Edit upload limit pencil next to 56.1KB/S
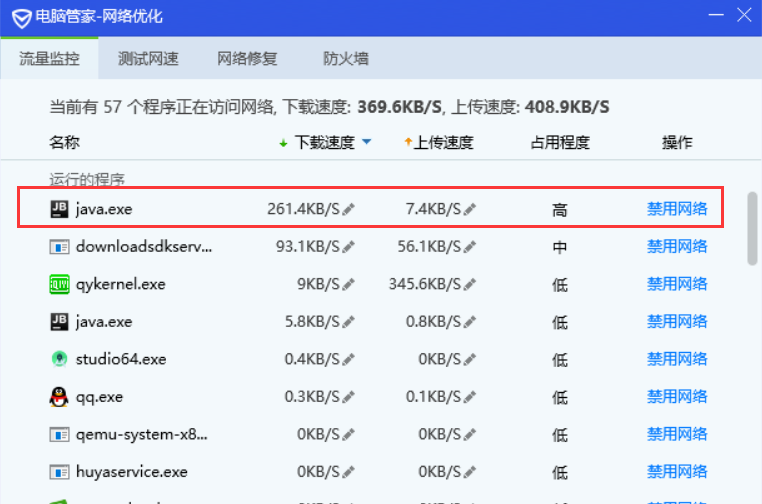 (x=469, y=247)
